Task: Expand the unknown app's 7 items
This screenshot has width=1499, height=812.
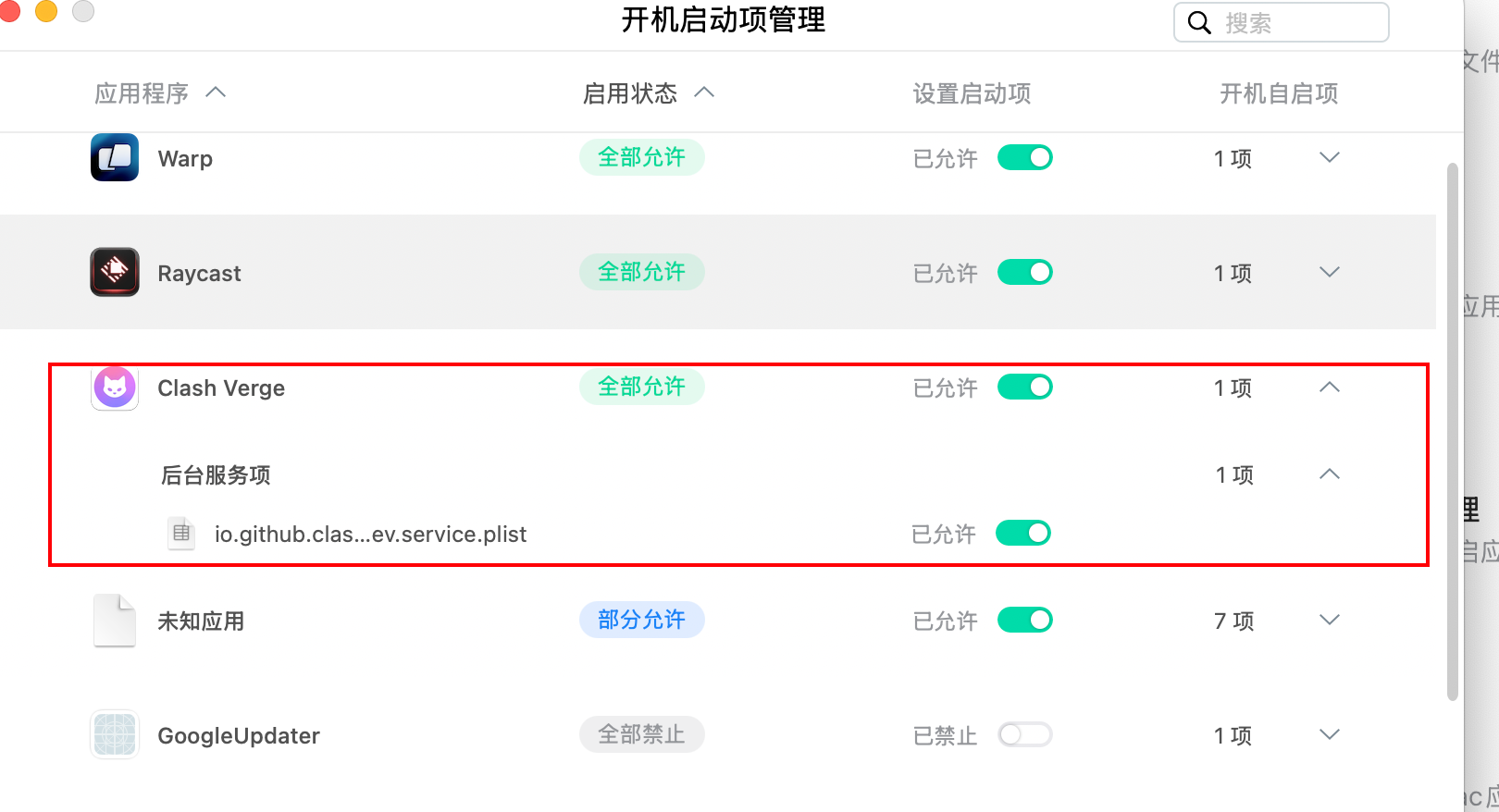Action: 1330,621
